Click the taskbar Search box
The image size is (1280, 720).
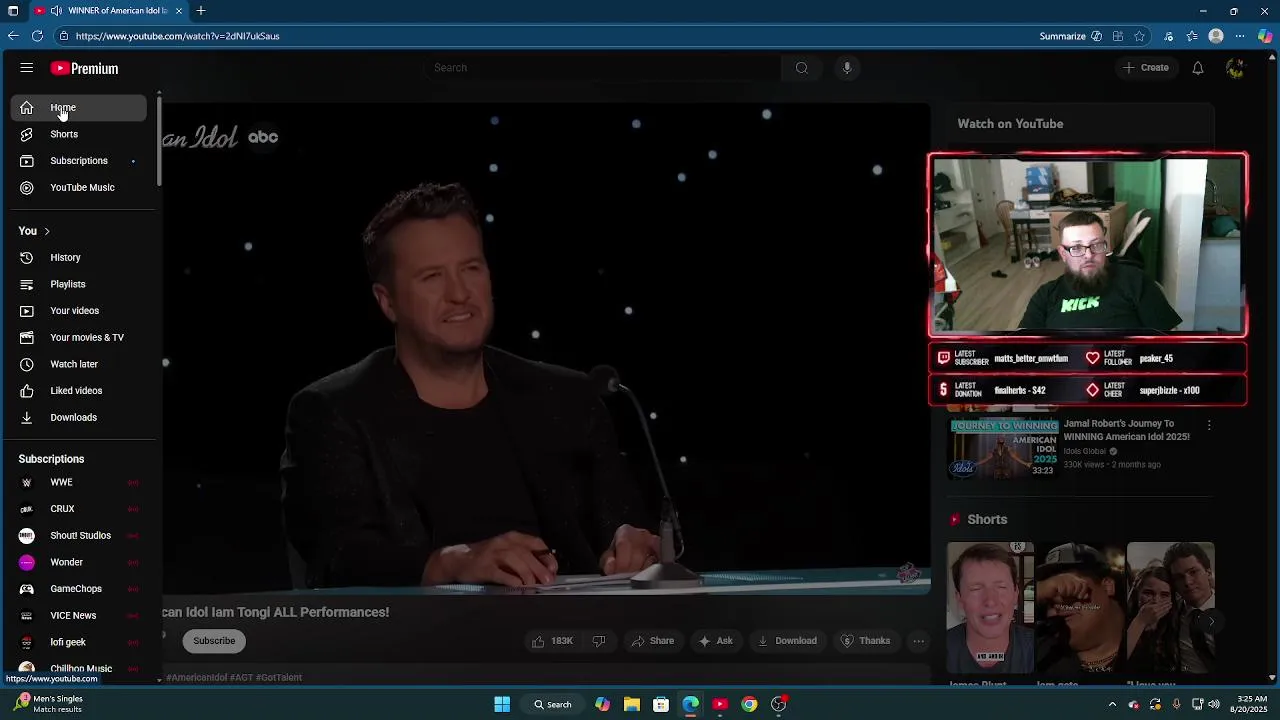[x=553, y=704]
